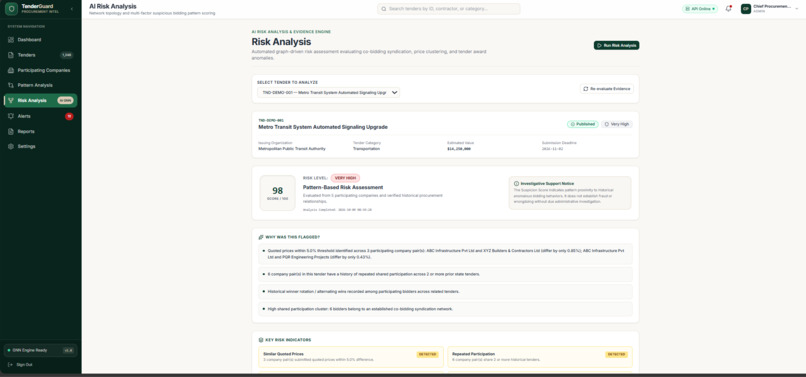Click the Transportation category value

coord(366,149)
